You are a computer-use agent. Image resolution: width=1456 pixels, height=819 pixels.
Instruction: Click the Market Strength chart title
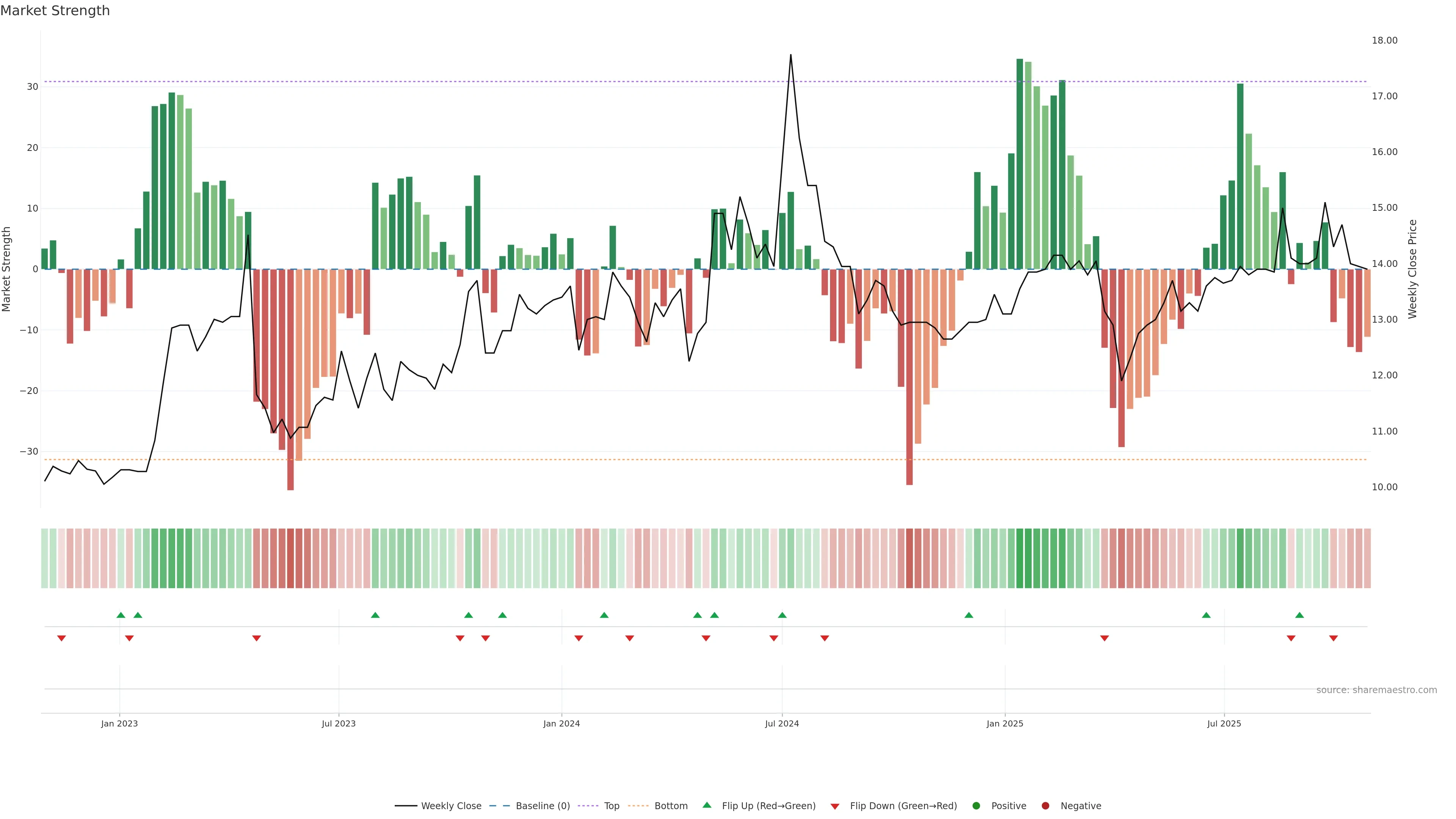point(55,11)
